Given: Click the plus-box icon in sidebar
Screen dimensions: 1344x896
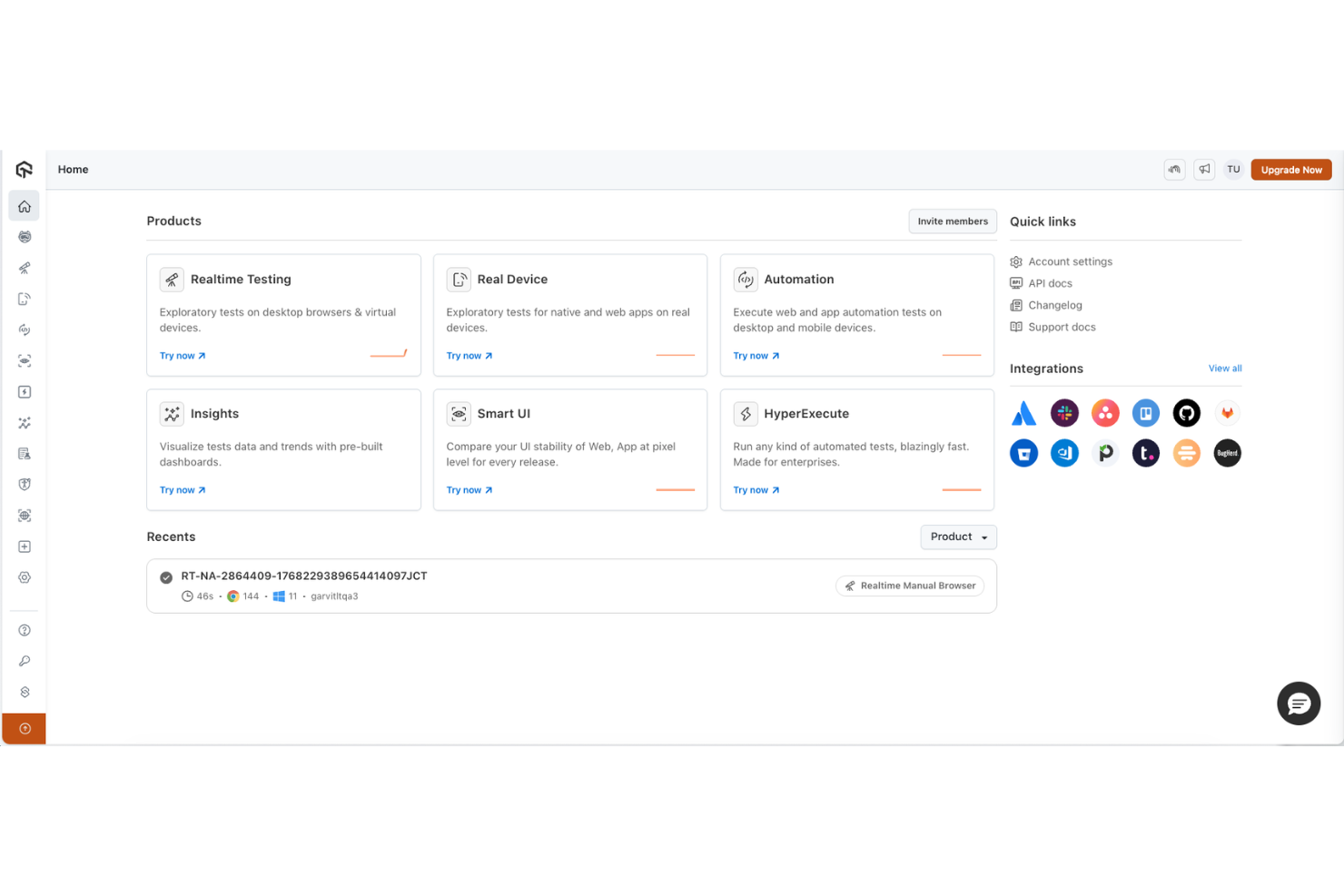Looking at the screenshot, I should [x=25, y=546].
